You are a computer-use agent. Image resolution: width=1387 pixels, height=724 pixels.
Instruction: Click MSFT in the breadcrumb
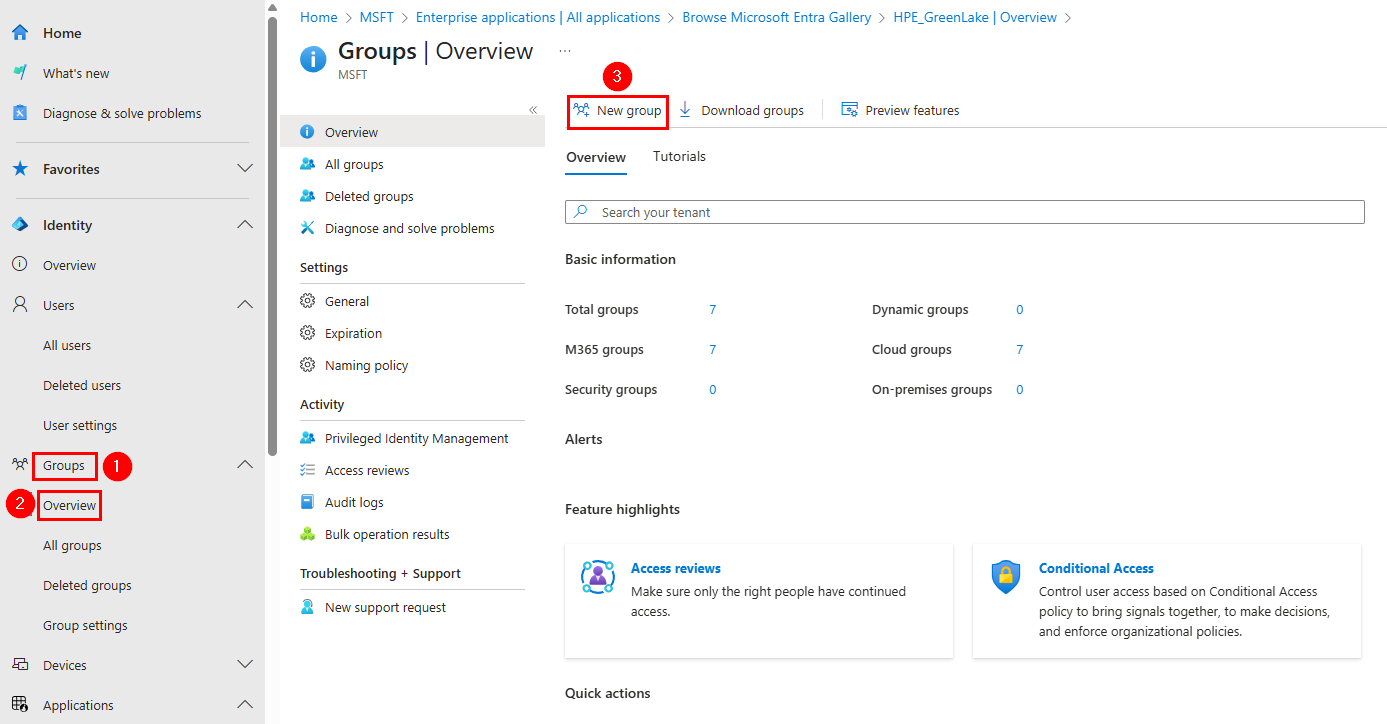376,17
